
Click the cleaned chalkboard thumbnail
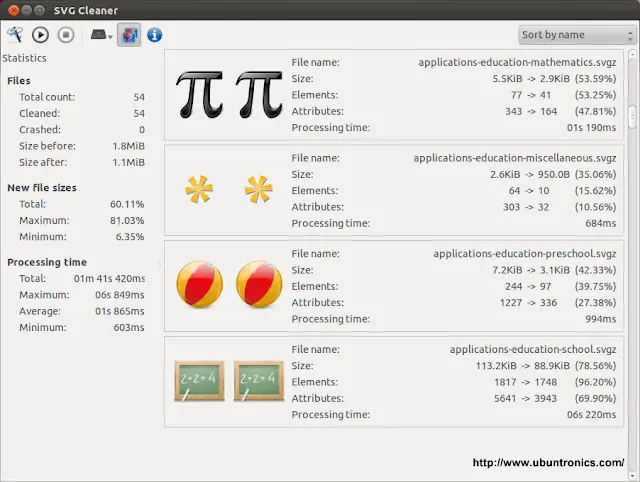(259, 380)
